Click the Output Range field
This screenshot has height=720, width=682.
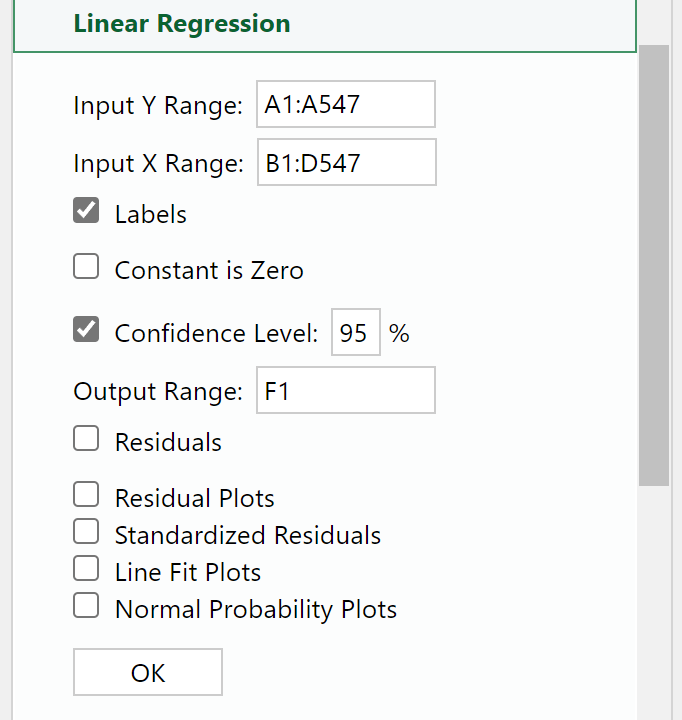point(345,391)
